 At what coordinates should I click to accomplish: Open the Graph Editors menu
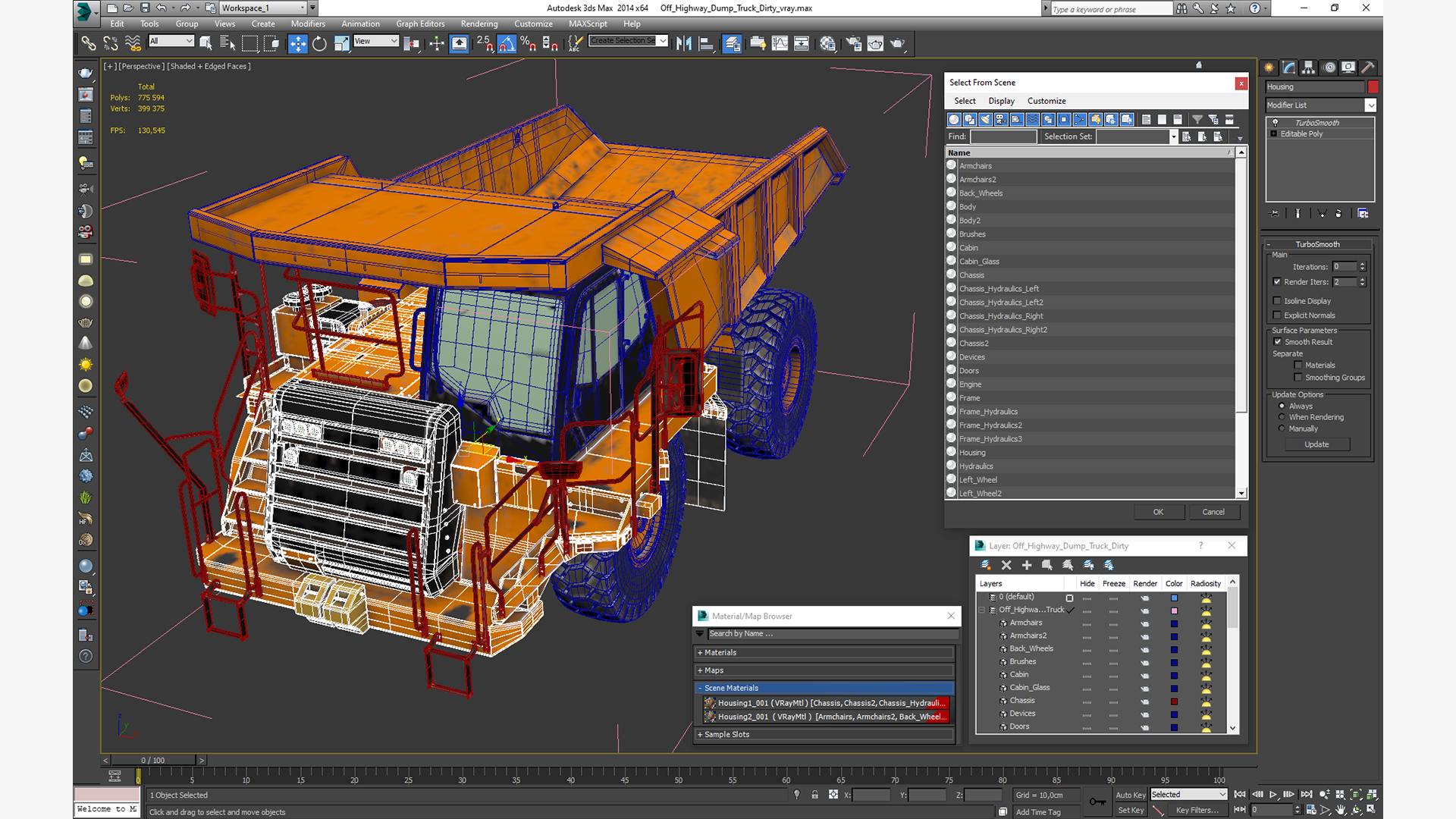[420, 24]
